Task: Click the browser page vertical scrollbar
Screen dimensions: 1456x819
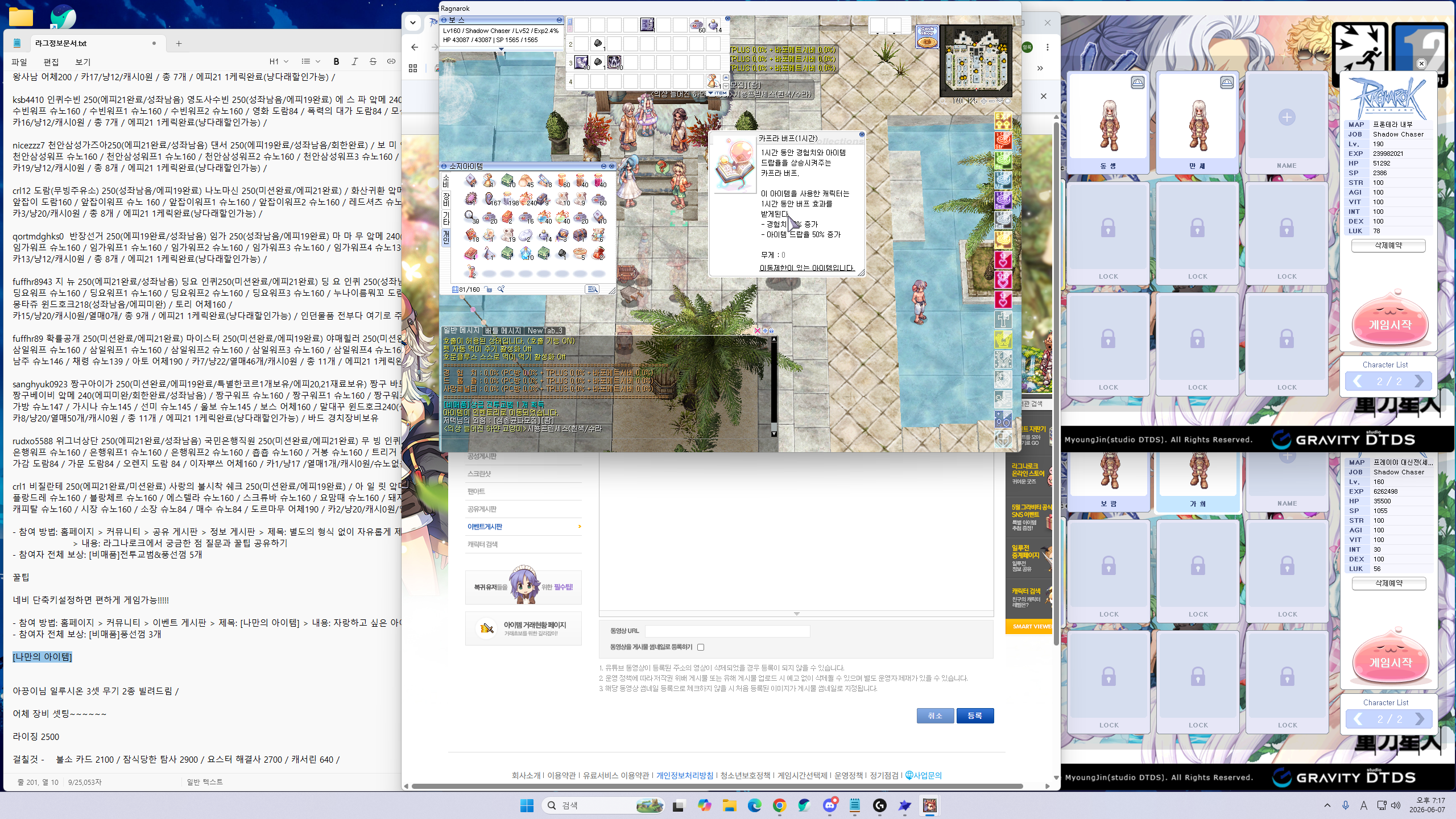Action: click(x=1056, y=384)
